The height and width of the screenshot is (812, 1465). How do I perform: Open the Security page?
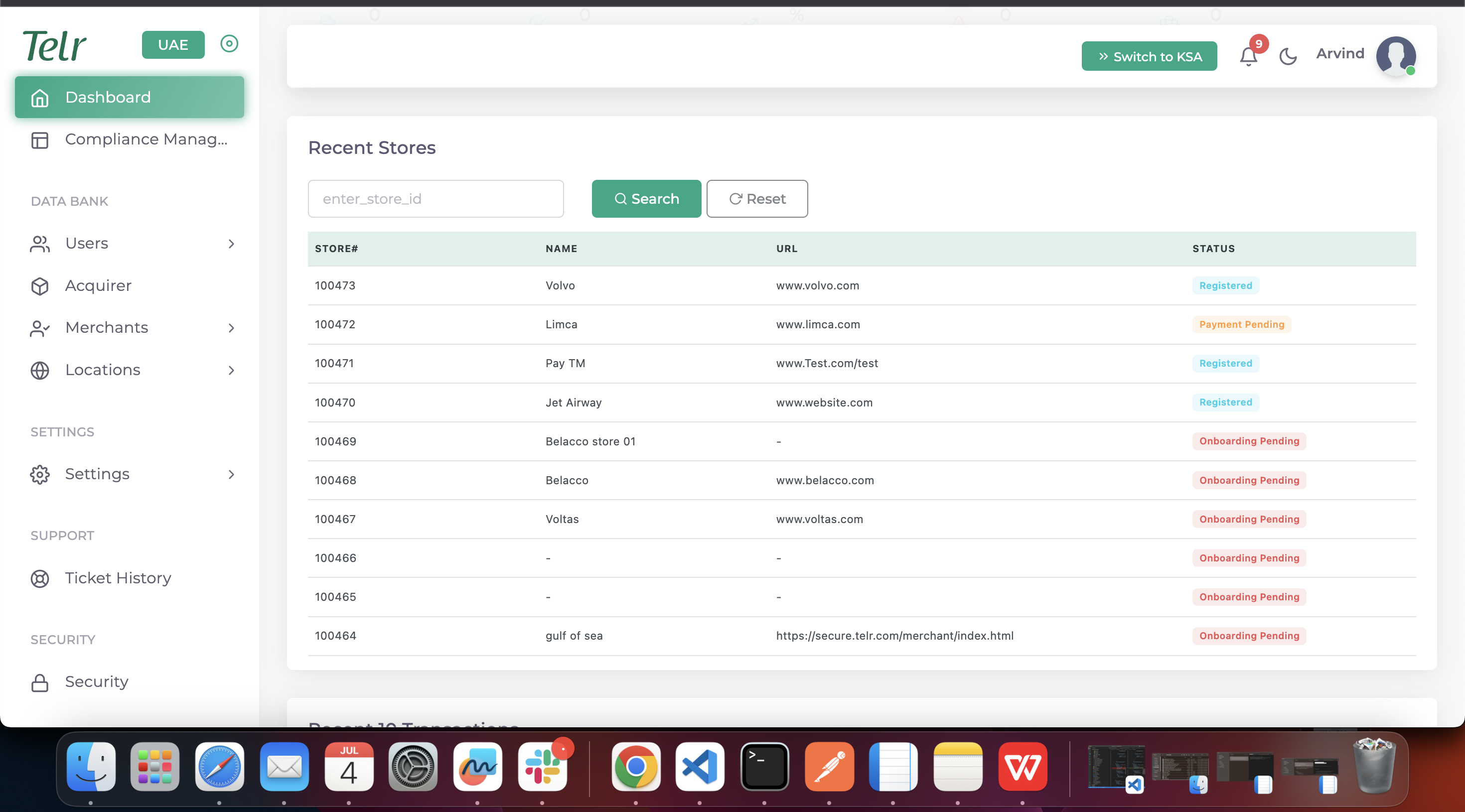(130, 682)
